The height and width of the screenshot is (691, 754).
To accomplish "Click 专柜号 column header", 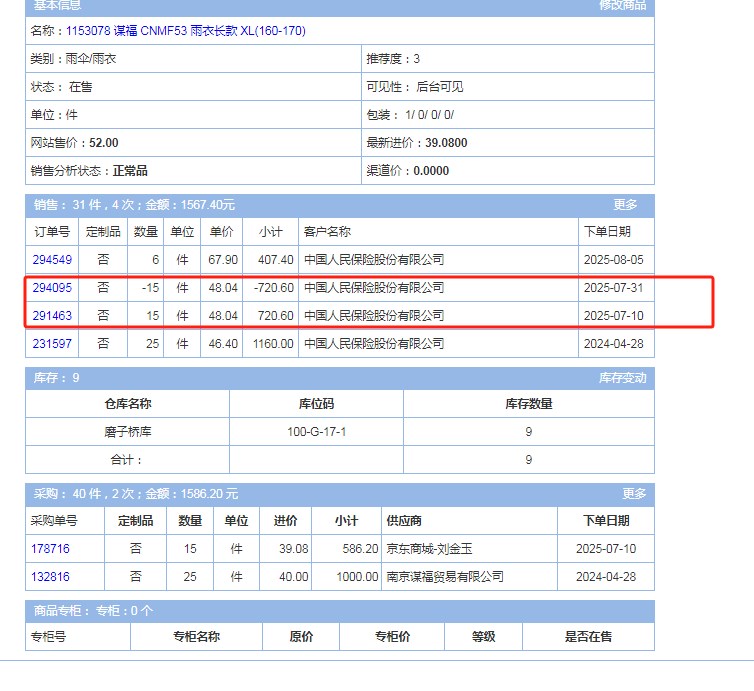I will click(x=78, y=637).
